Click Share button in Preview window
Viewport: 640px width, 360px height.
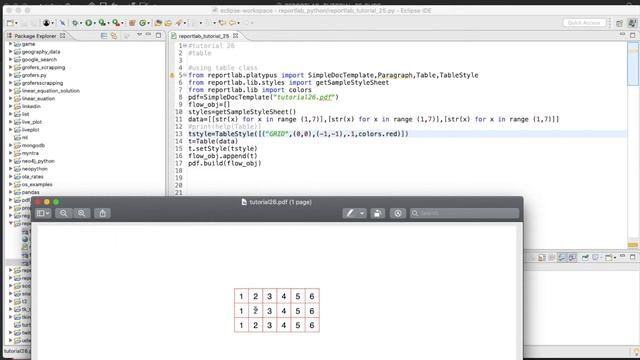pos(102,213)
